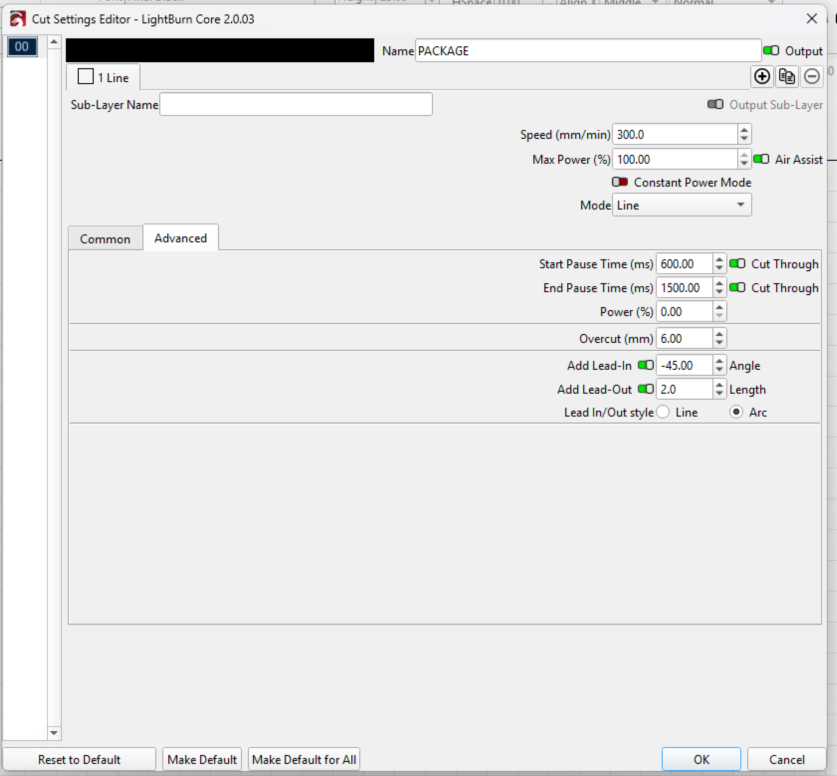837x776 pixels.
Task: Select layer 00 in the layer list
Action: pos(23,47)
